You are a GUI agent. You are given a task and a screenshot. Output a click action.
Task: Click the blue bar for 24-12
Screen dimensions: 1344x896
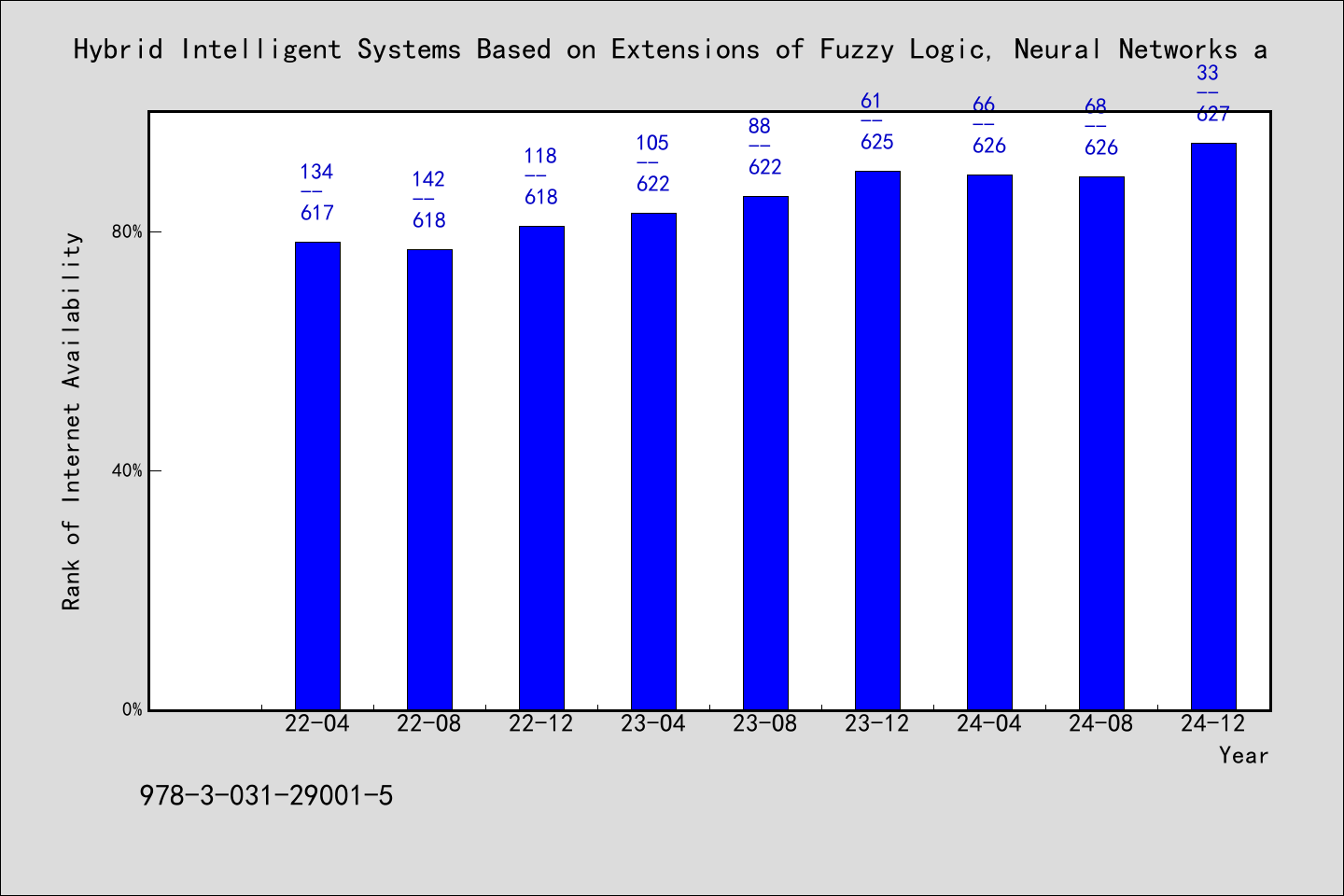pos(1213,427)
